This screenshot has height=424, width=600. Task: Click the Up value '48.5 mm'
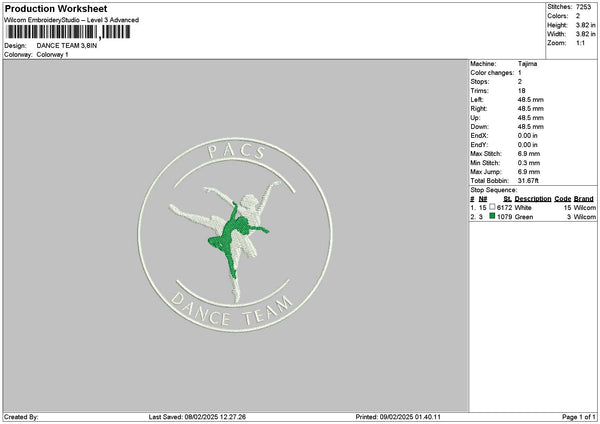[x=530, y=118]
